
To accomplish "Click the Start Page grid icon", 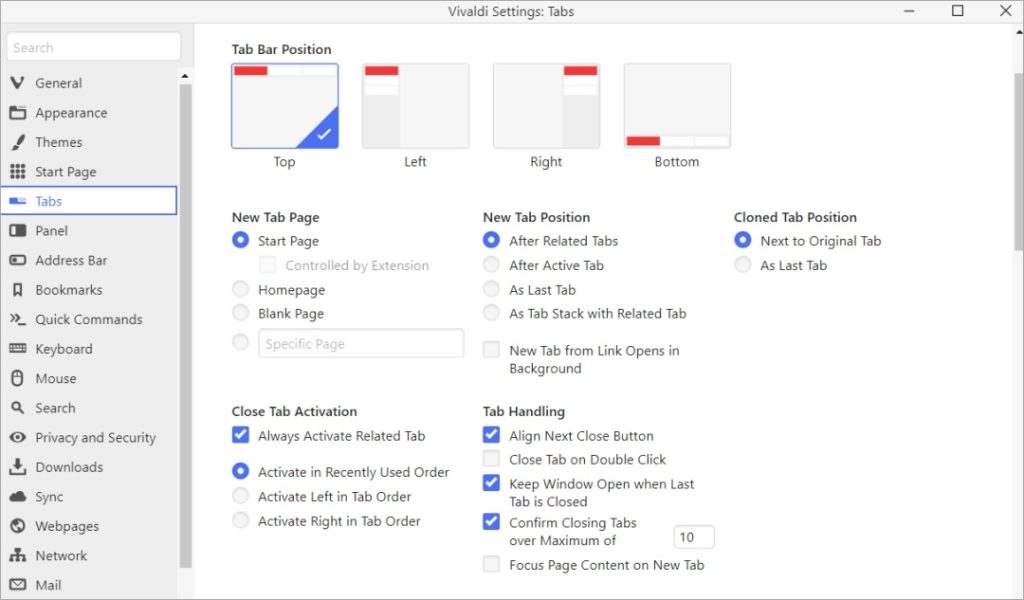I will 18,172.
